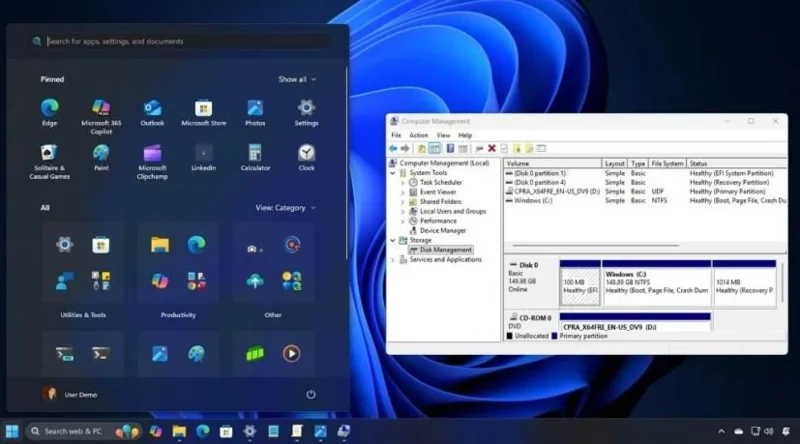Open the Productivity category folder

[x=178, y=264]
